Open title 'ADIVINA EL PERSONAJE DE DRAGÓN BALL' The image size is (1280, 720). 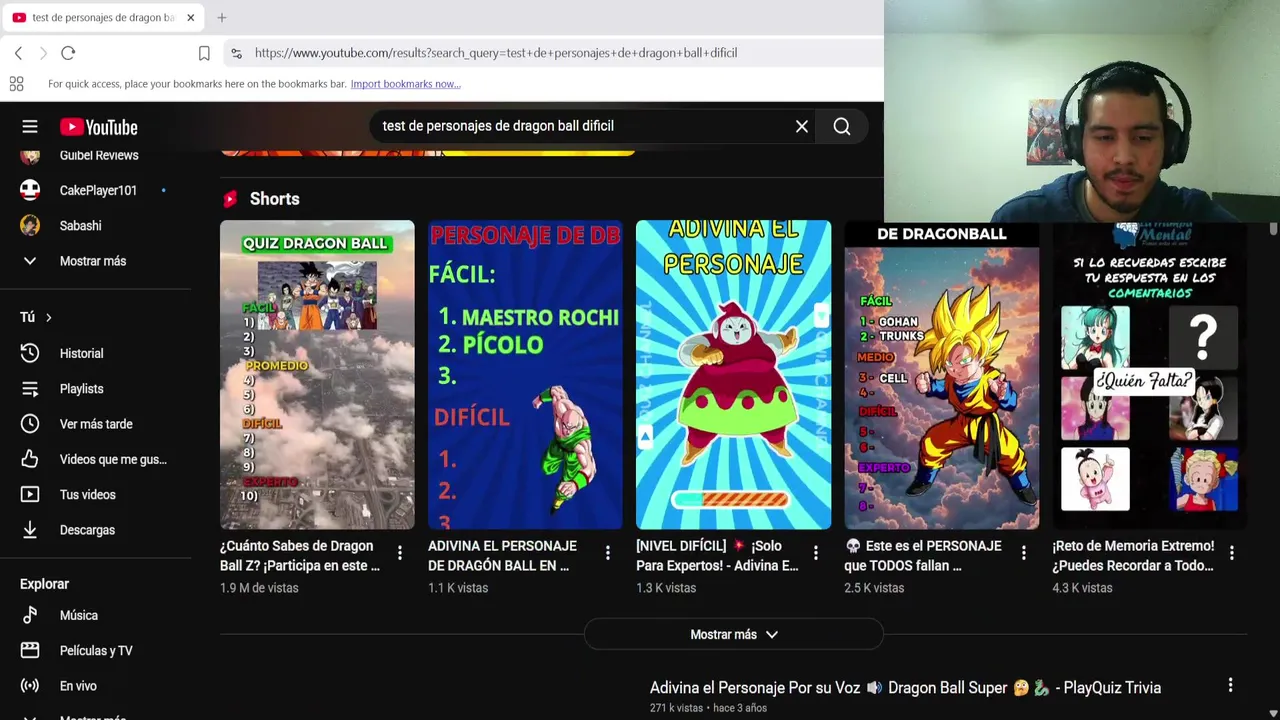point(502,556)
